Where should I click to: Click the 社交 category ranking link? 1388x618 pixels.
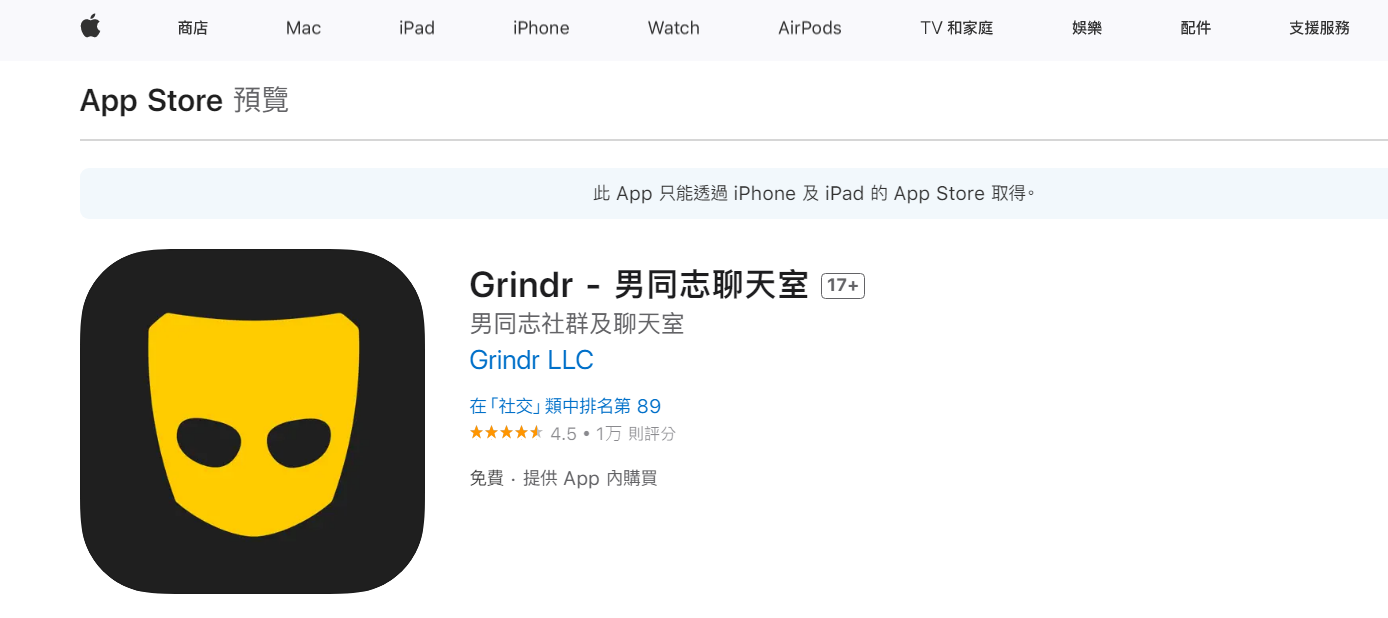point(565,406)
